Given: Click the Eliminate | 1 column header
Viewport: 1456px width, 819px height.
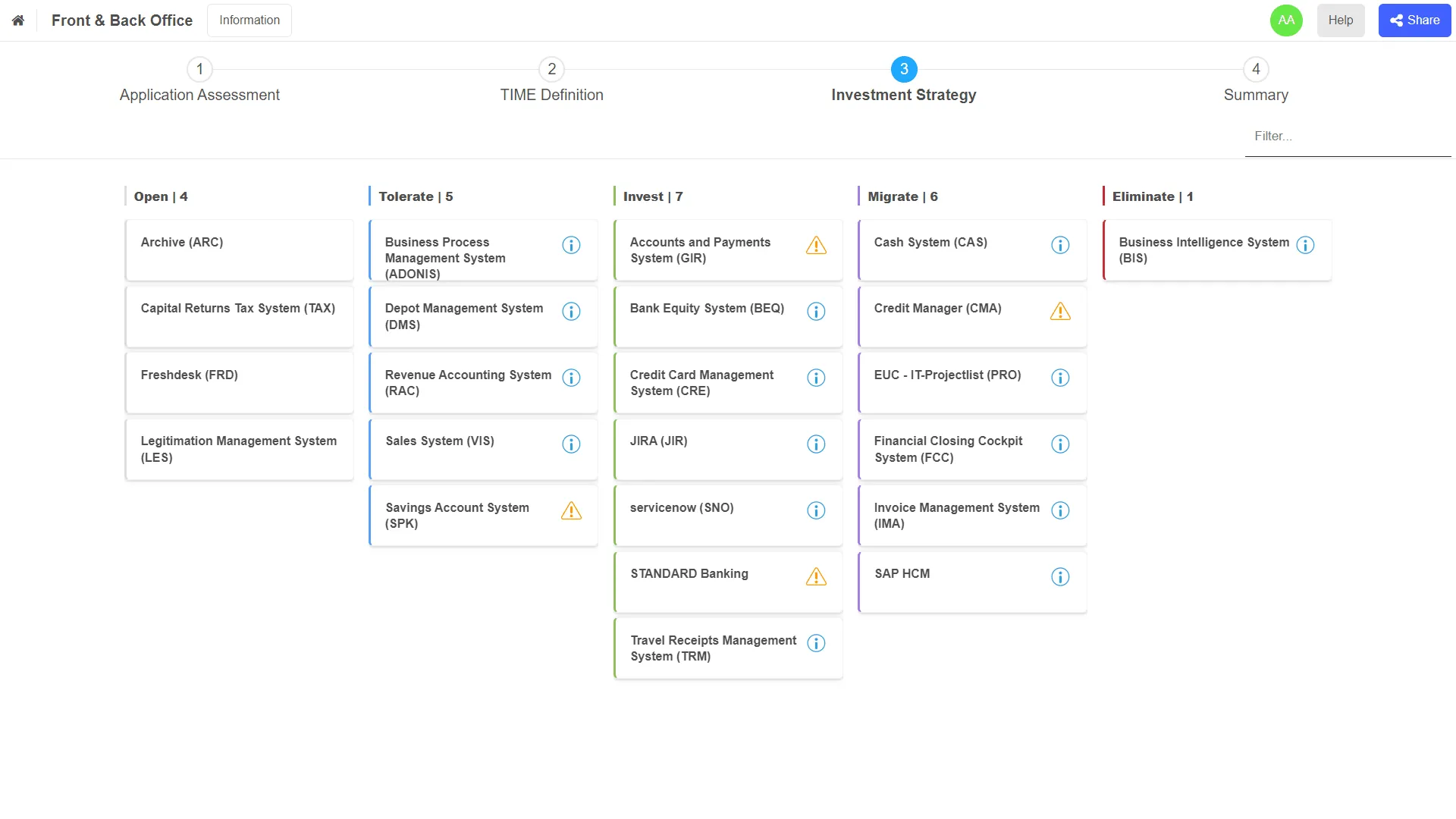Looking at the screenshot, I should pyautogui.click(x=1153, y=196).
